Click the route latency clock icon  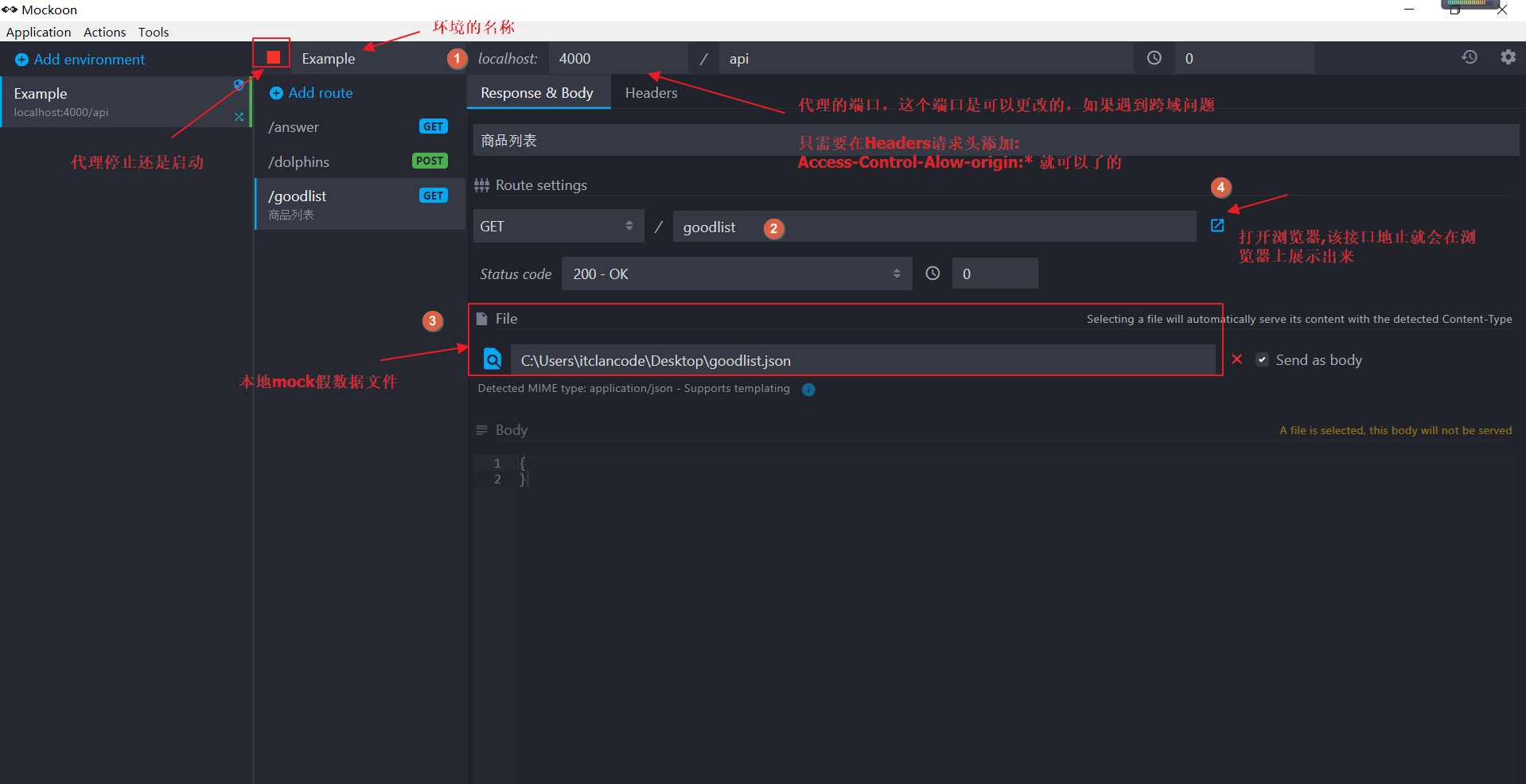[x=932, y=274]
